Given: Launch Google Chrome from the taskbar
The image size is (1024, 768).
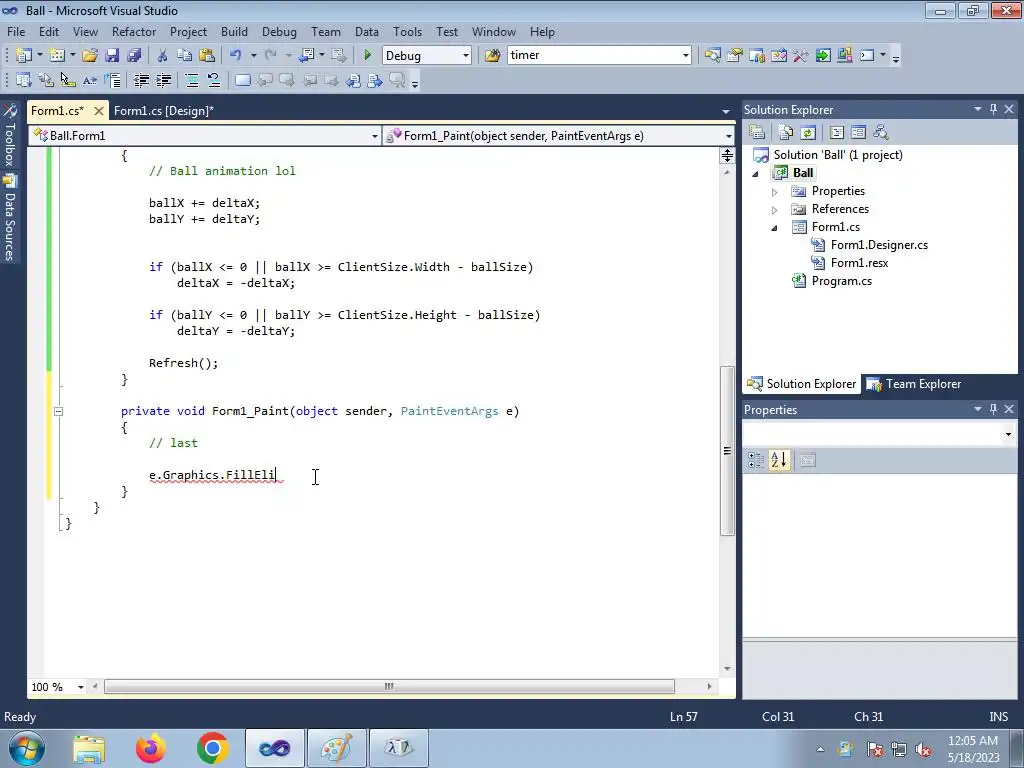Looking at the screenshot, I should pyautogui.click(x=212, y=748).
